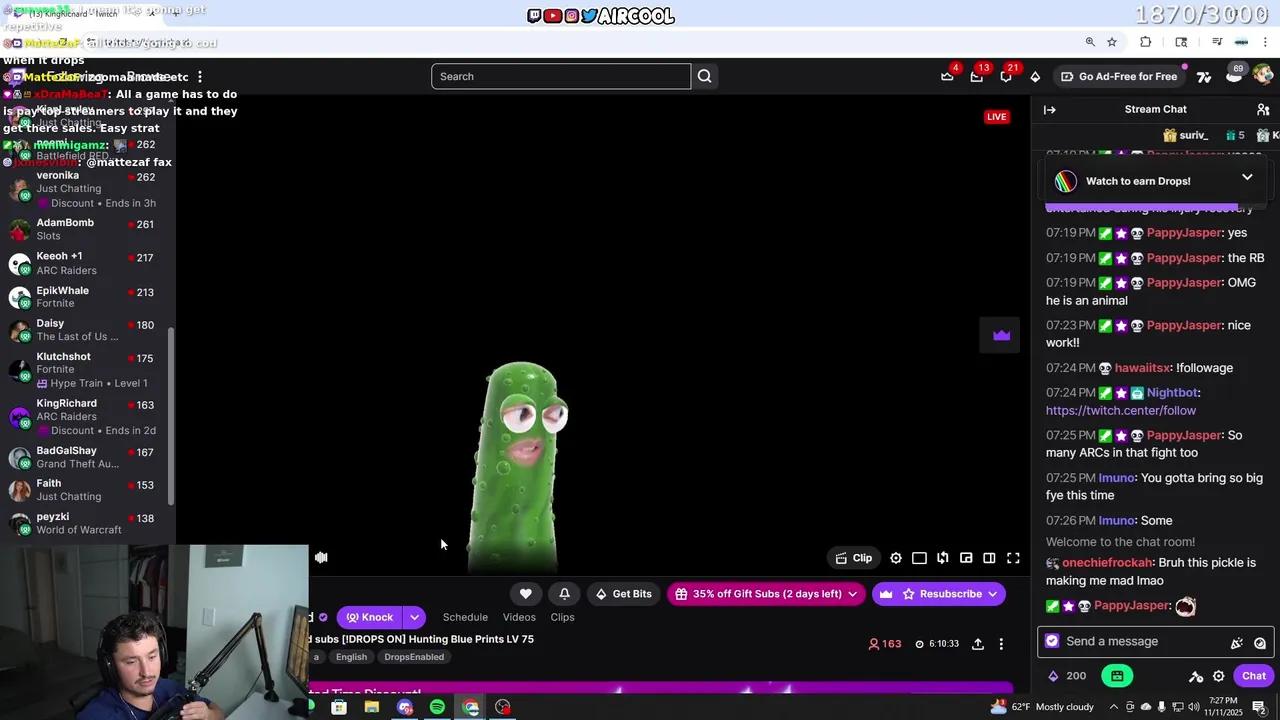Open Chrome from the taskbar
Image resolution: width=1280 pixels, height=720 pixels.
pyautogui.click(x=471, y=707)
